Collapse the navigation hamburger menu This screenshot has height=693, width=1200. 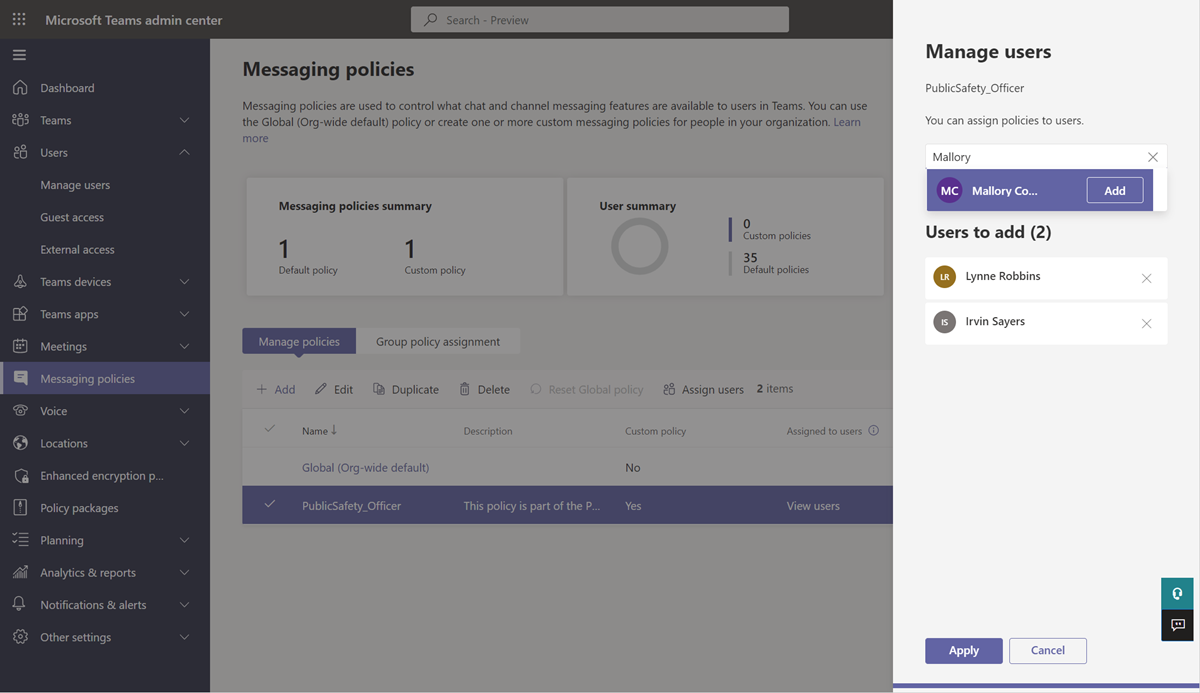[20, 55]
